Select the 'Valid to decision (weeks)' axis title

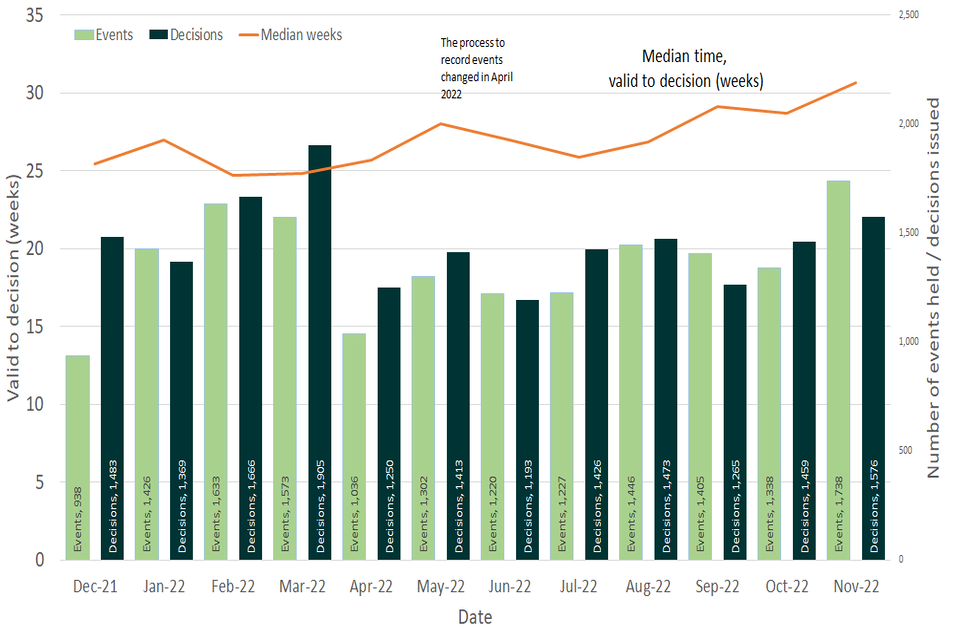(13, 288)
